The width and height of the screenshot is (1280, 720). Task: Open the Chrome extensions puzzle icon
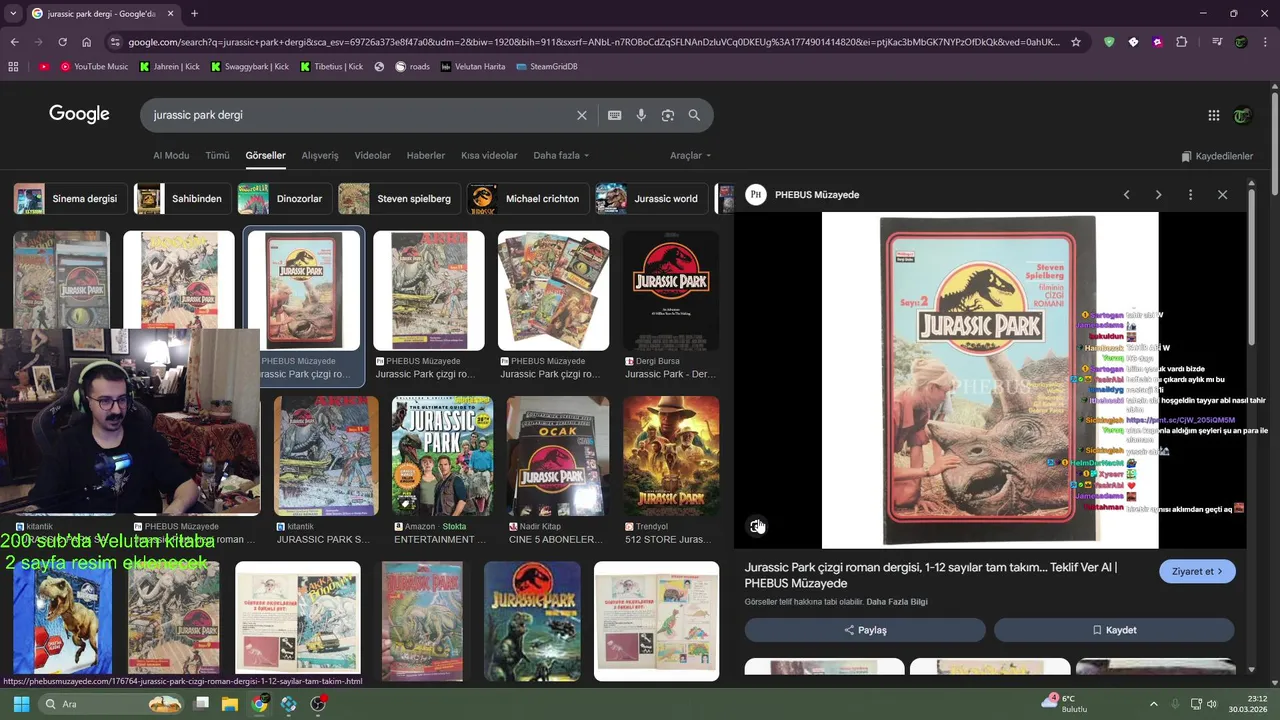pos(1182,42)
